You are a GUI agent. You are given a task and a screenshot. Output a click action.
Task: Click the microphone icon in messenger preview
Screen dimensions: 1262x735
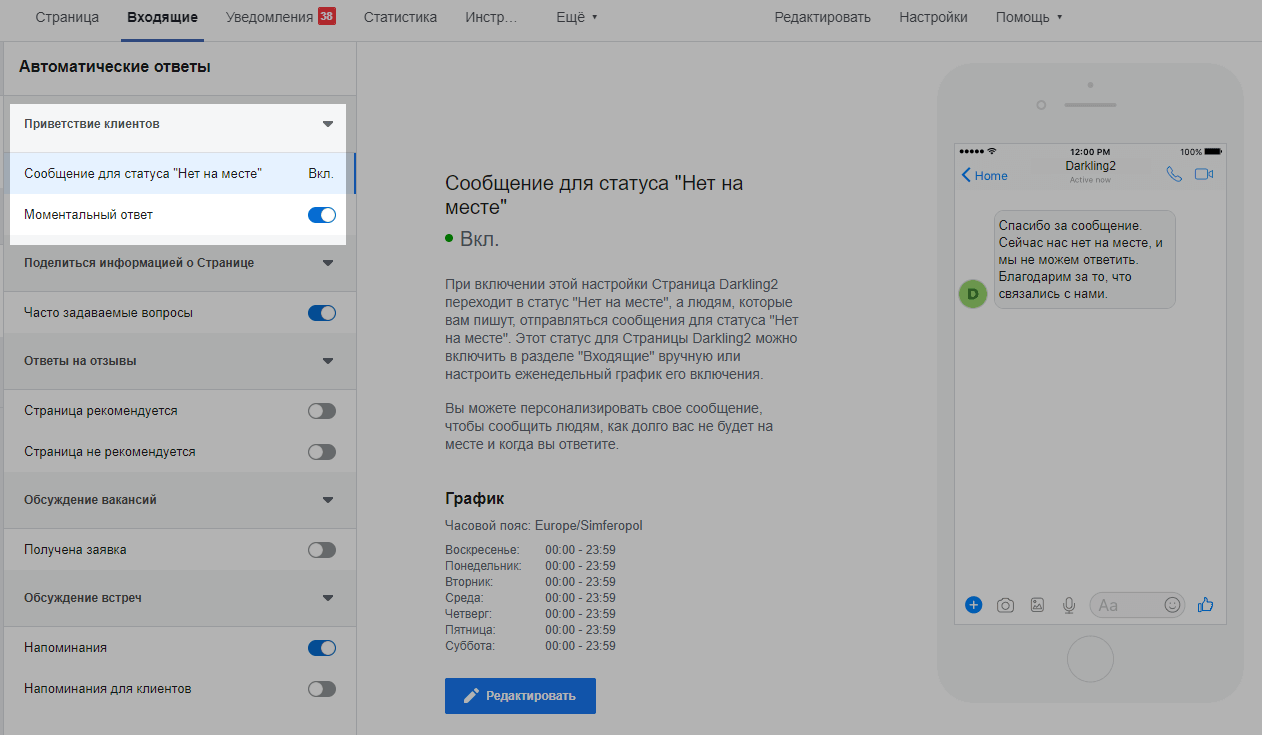(x=1069, y=605)
